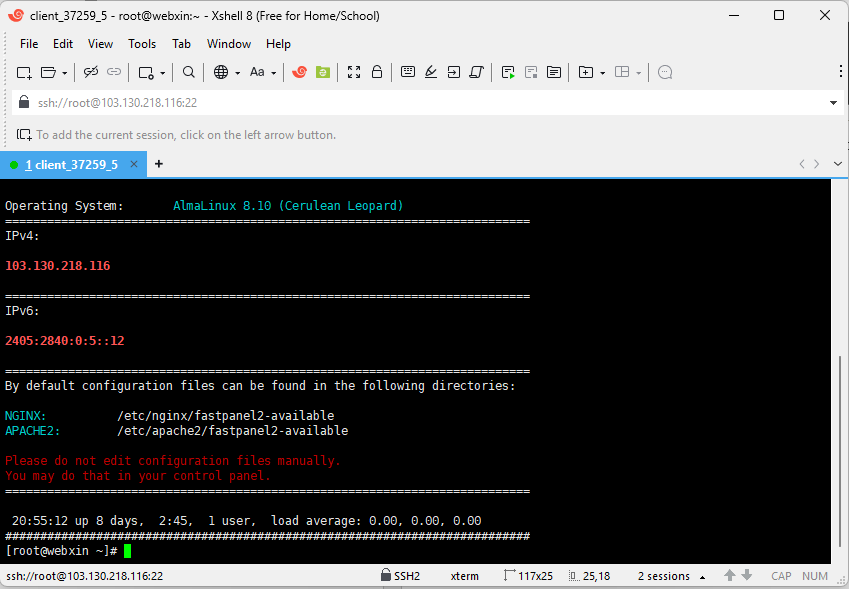The image size is (849, 589).
Task: Toggle the NUM indicator in the status bar
Action: (x=815, y=575)
